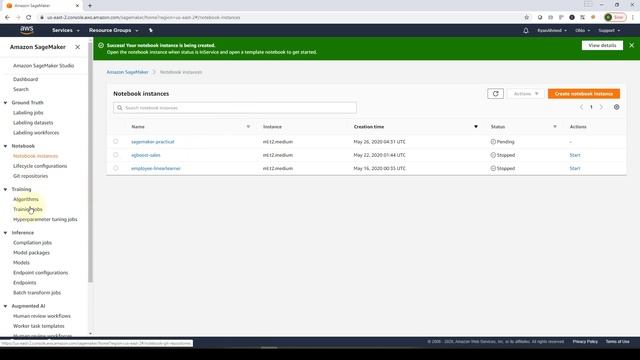Click the sidebar vertical scrollbar
The image size is (640, 360).
90,163
